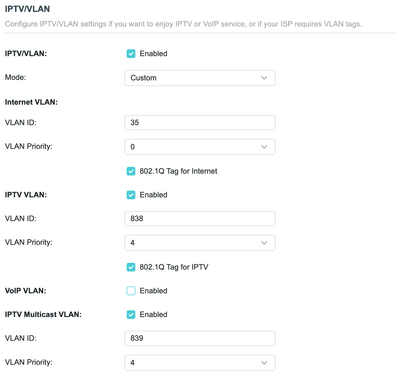Toggle 802.1Q Tag for Internet checkbox
Viewport: 400px width, 378px height.
point(131,171)
